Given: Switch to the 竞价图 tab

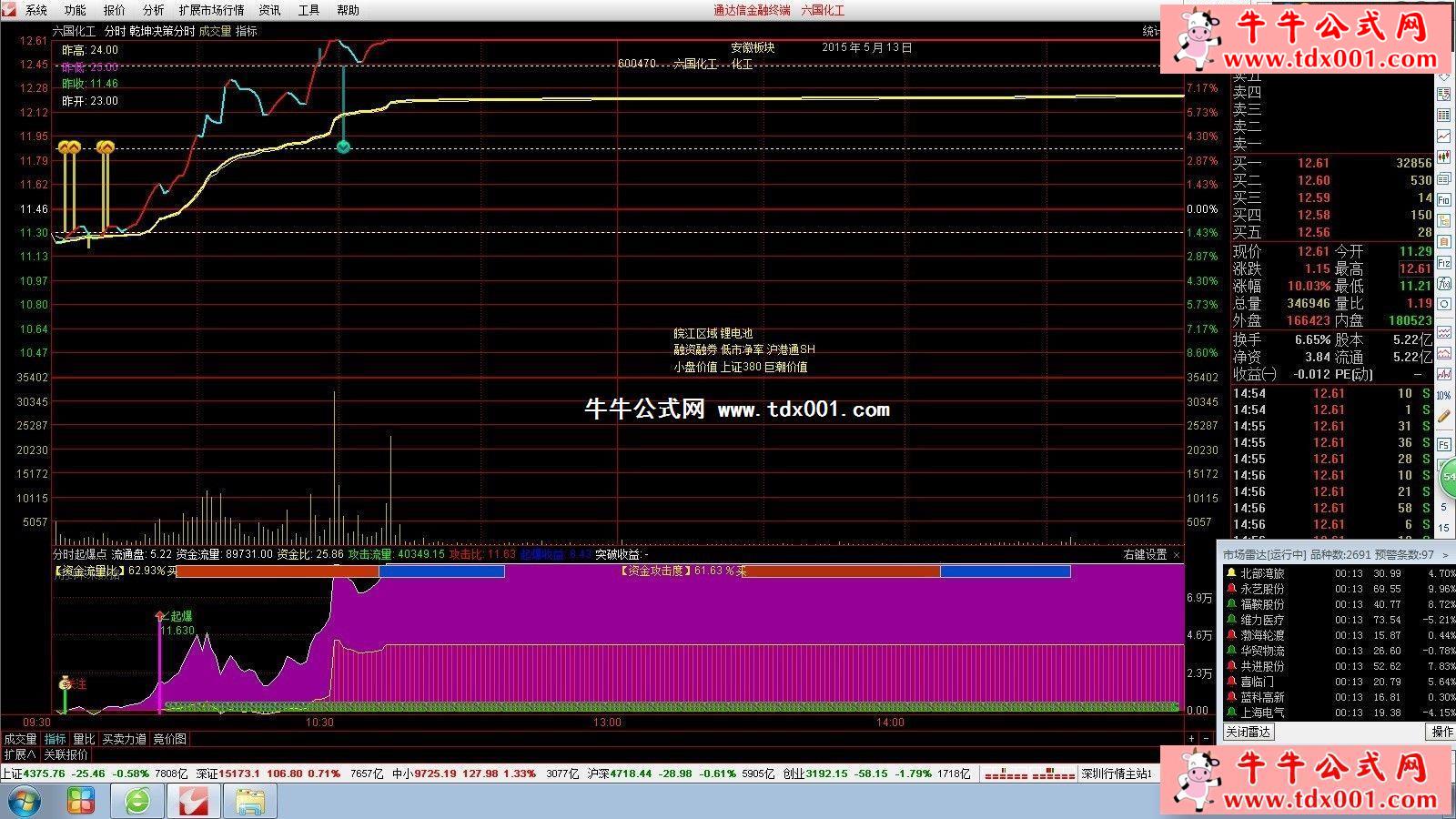Looking at the screenshot, I should tap(169, 739).
